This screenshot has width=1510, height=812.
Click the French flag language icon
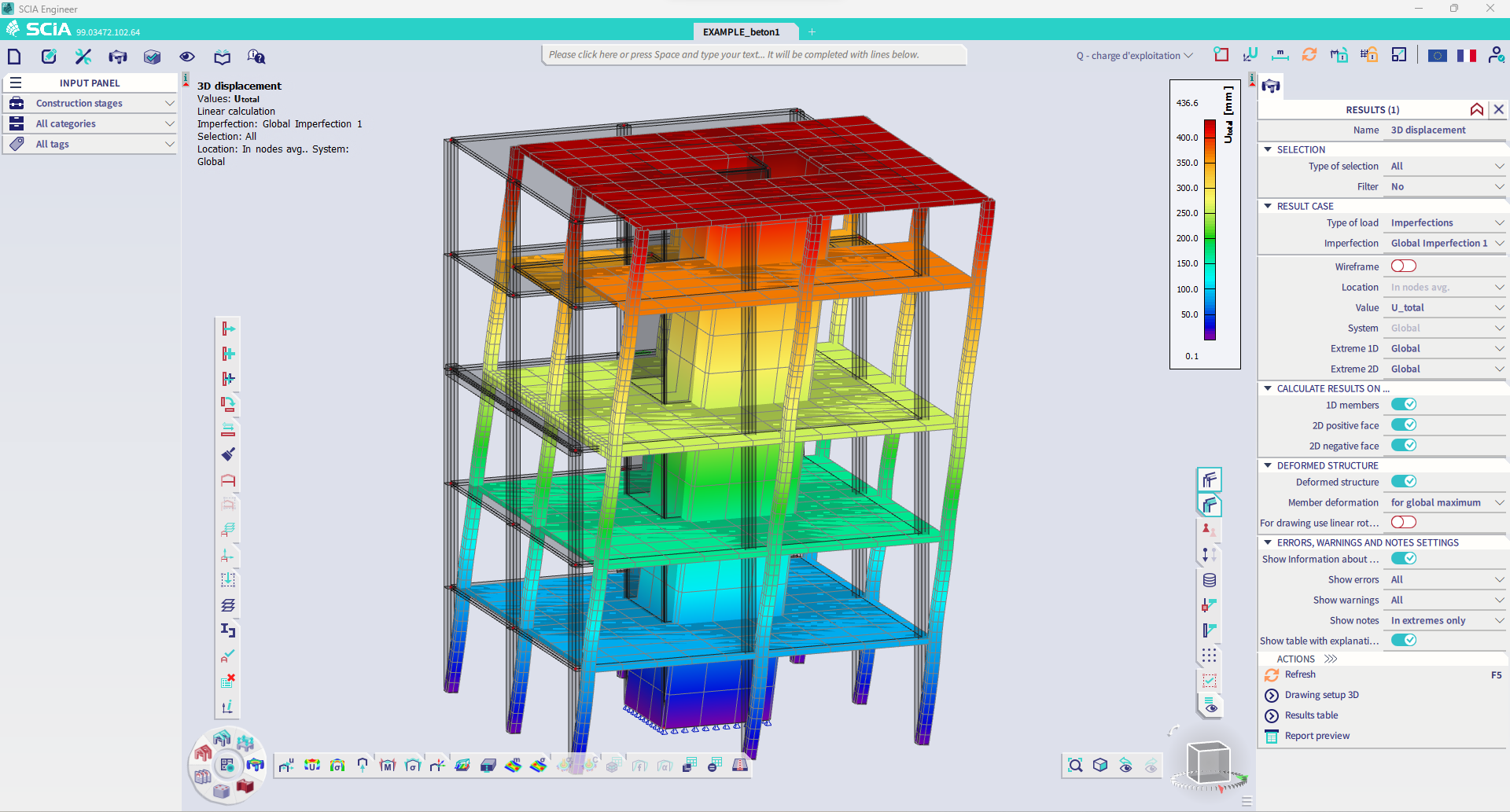[x=1467, y=55]
